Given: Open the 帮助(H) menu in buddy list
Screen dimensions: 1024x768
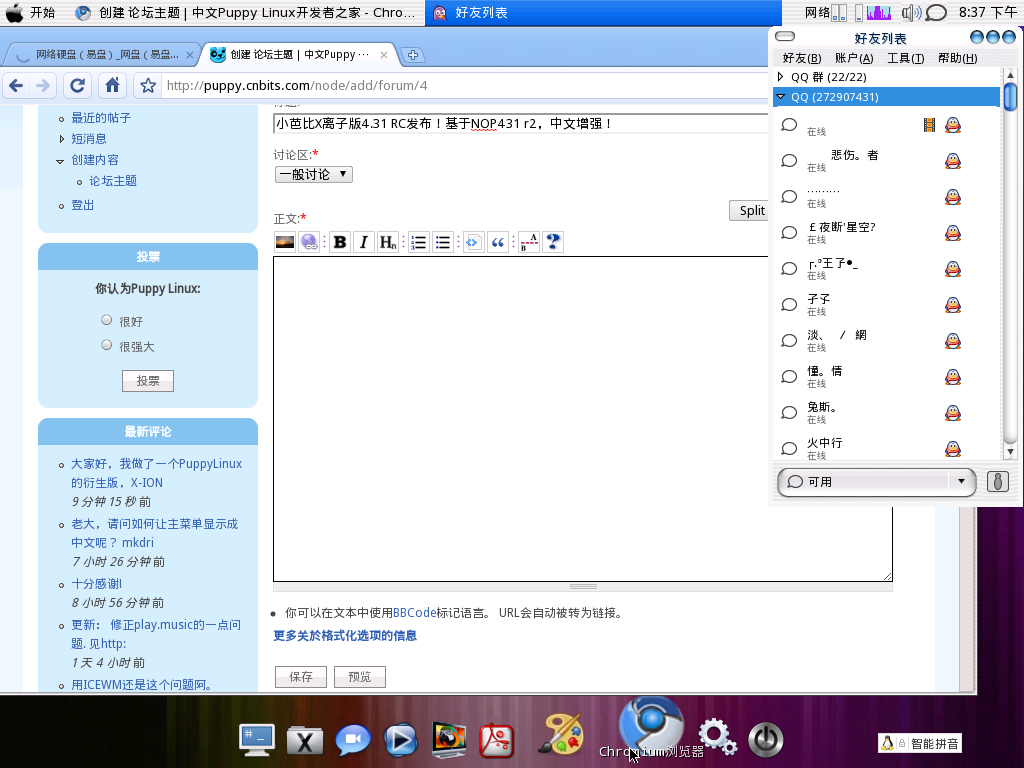Looking at the screenshot, I should (957, 58).
